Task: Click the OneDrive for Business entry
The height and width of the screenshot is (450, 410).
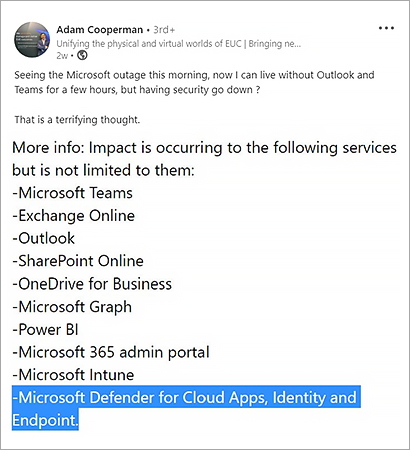Action: 92,284
